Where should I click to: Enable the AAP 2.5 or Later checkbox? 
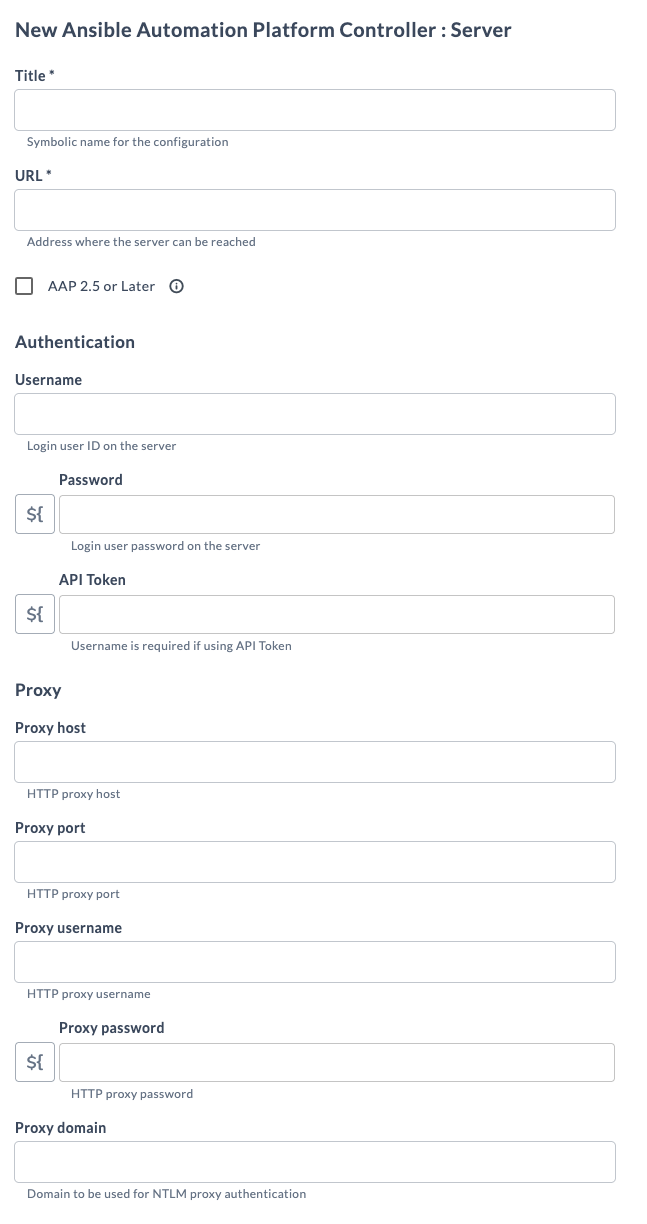(24, 287)
